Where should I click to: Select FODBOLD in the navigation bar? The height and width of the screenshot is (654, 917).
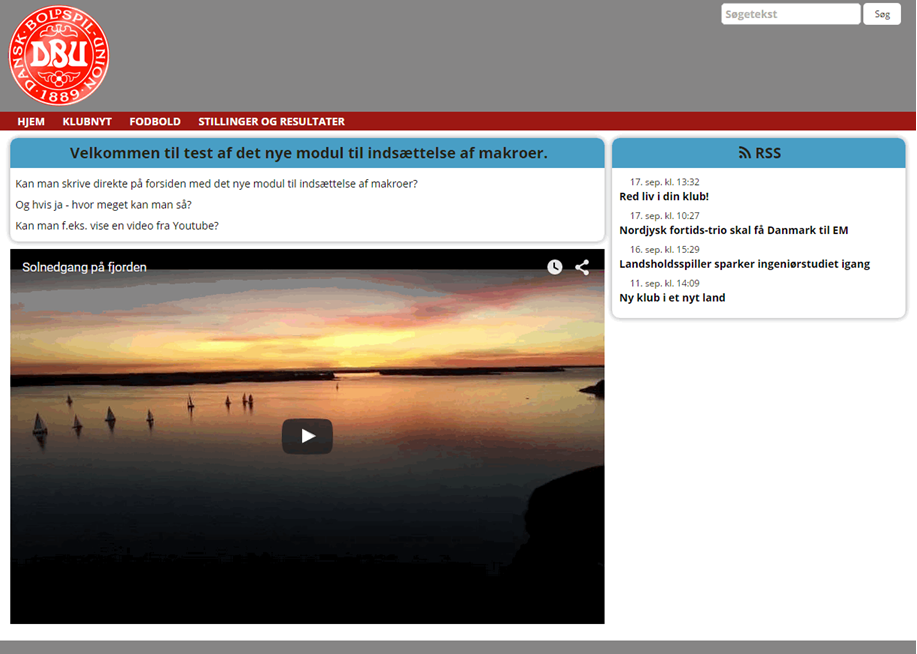(x=155, y=121)
